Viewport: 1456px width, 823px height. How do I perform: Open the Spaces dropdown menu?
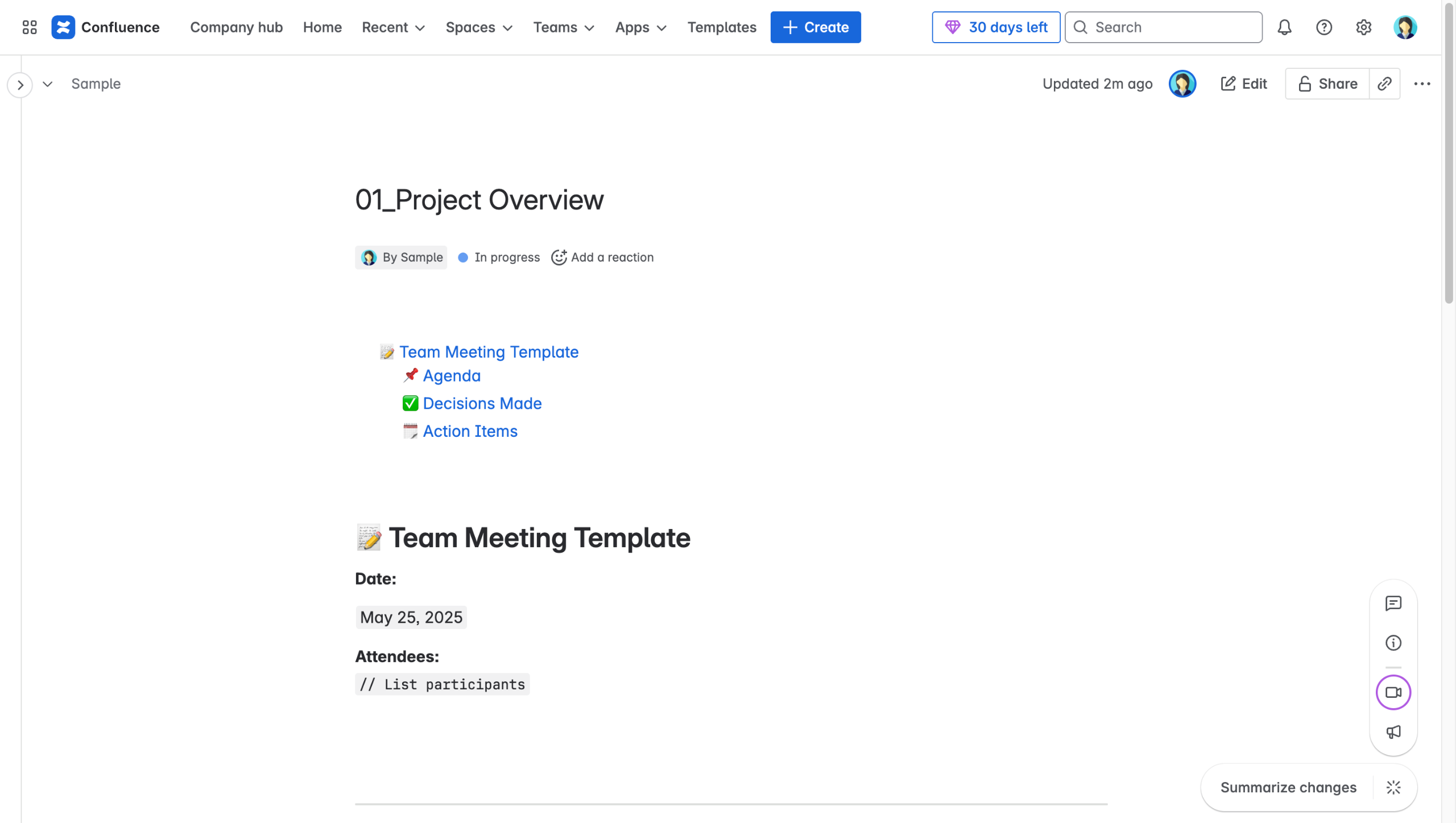479,27
